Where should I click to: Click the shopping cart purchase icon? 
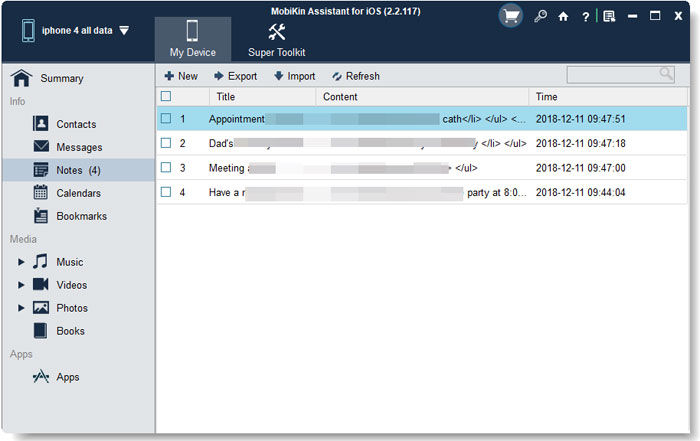click(511, 16)
